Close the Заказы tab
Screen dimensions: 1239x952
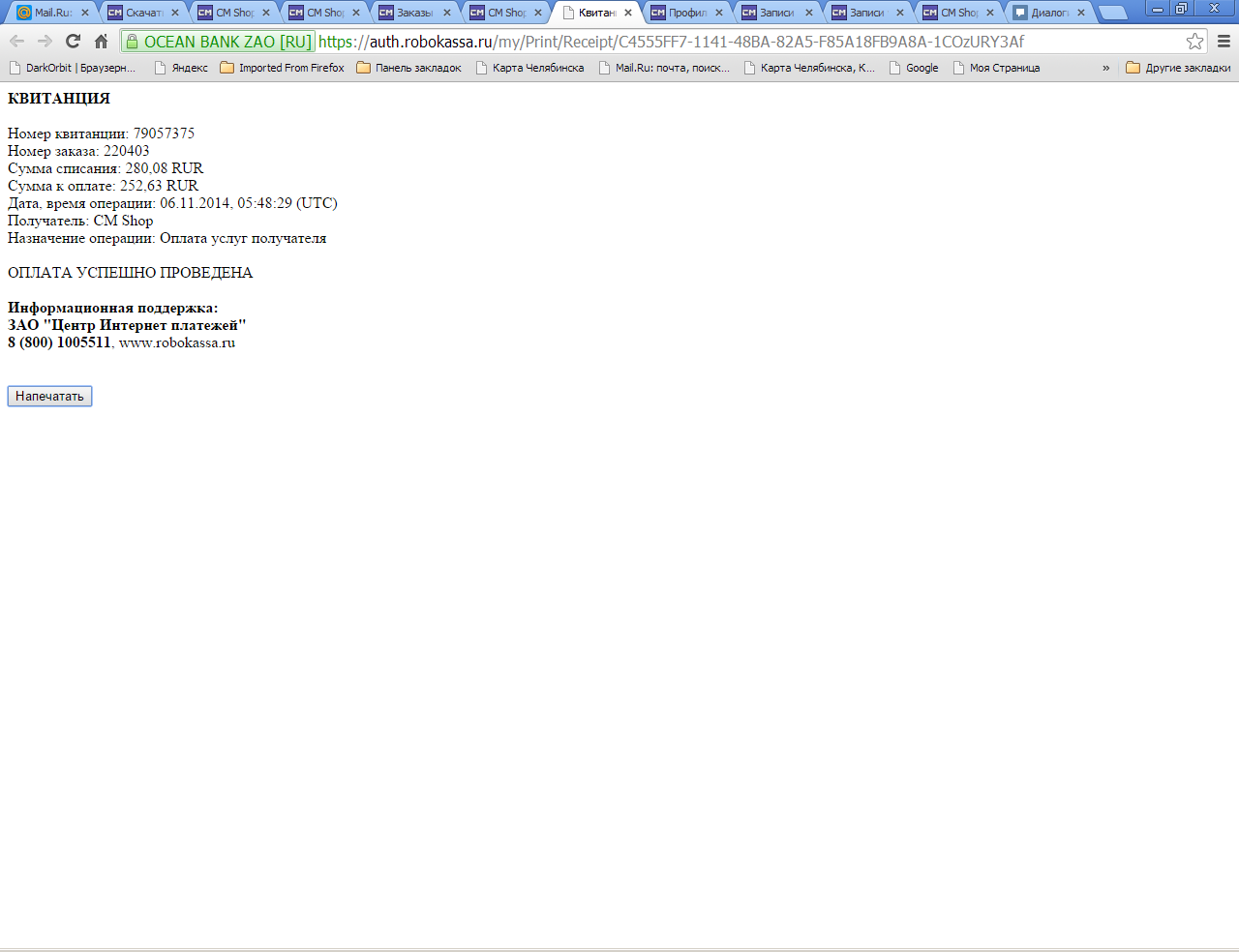pos(447,13)
